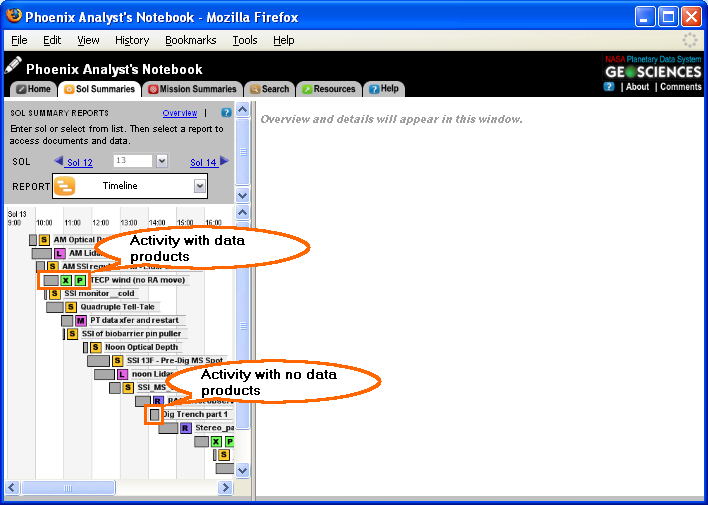Click the R icon beside Stereo activity

[186, 428]
